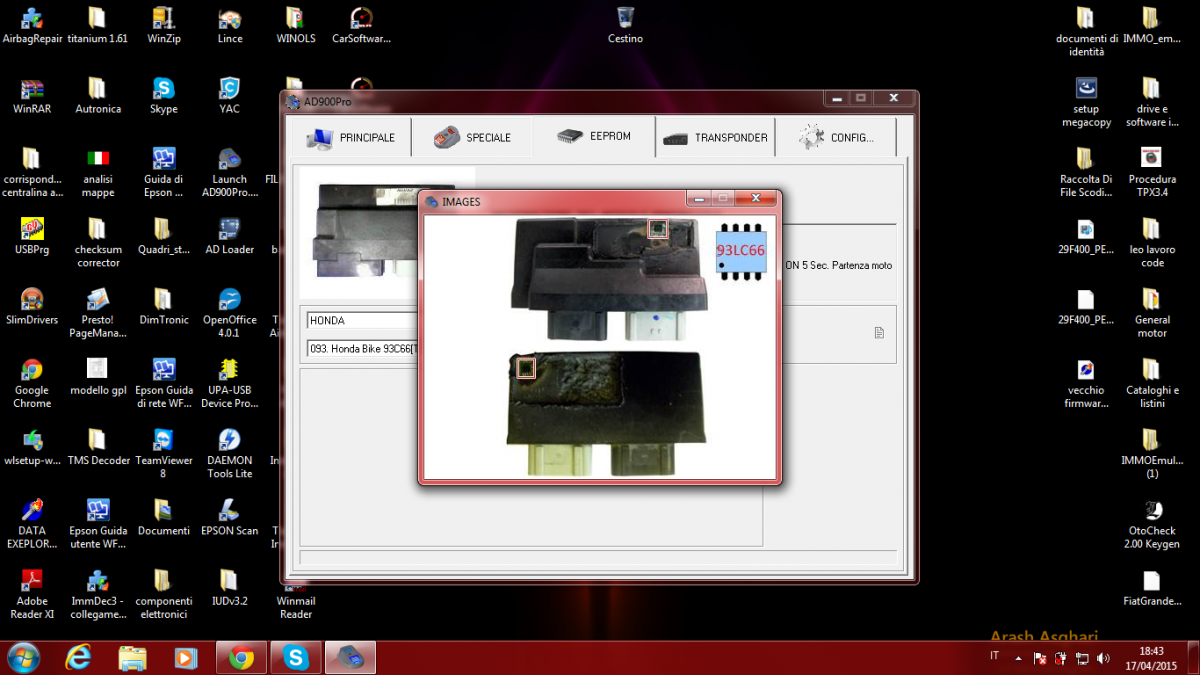This screenshot has height=675, width=1200.
Task: Click the marked chip on the upper ECU photo
Action: (657, 229)
